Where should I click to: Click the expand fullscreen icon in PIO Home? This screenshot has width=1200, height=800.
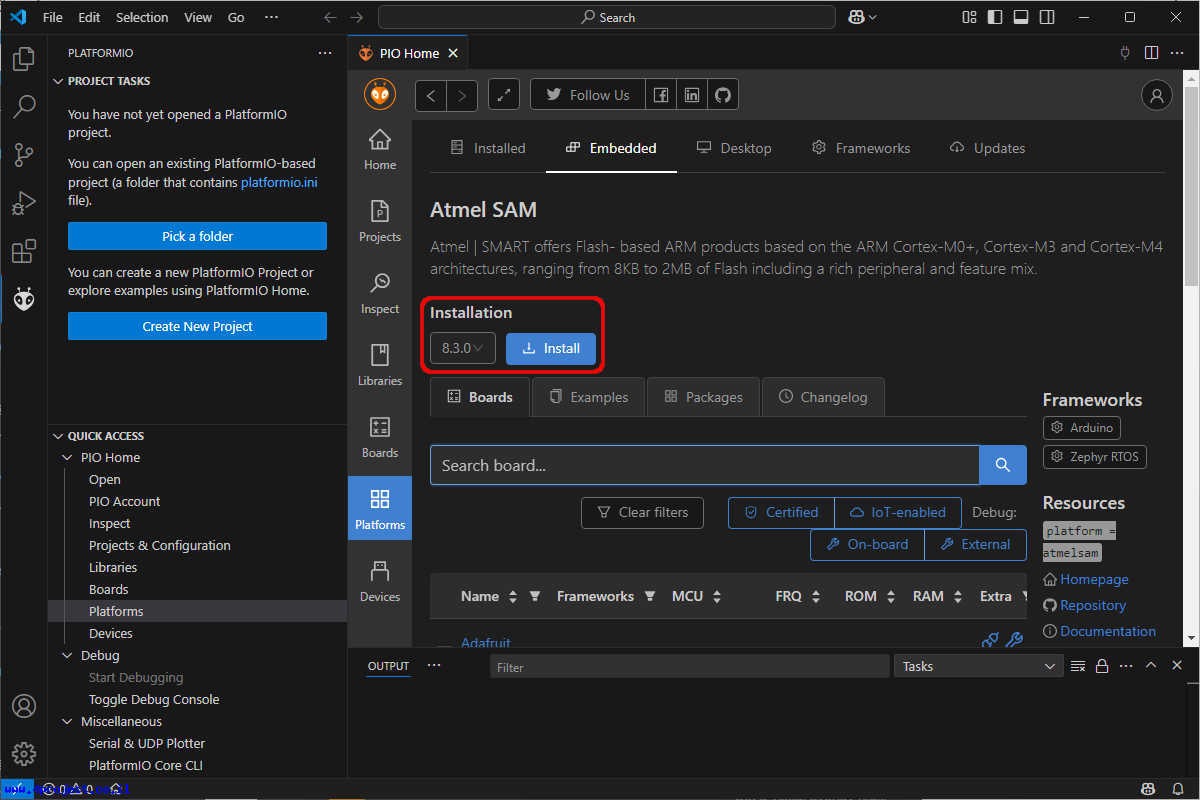(x=504, y=95)
